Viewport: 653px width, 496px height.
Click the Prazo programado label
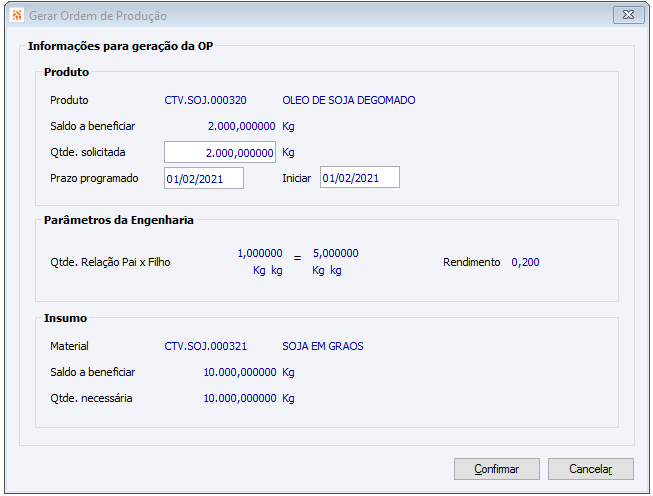(x=94, y=178)
